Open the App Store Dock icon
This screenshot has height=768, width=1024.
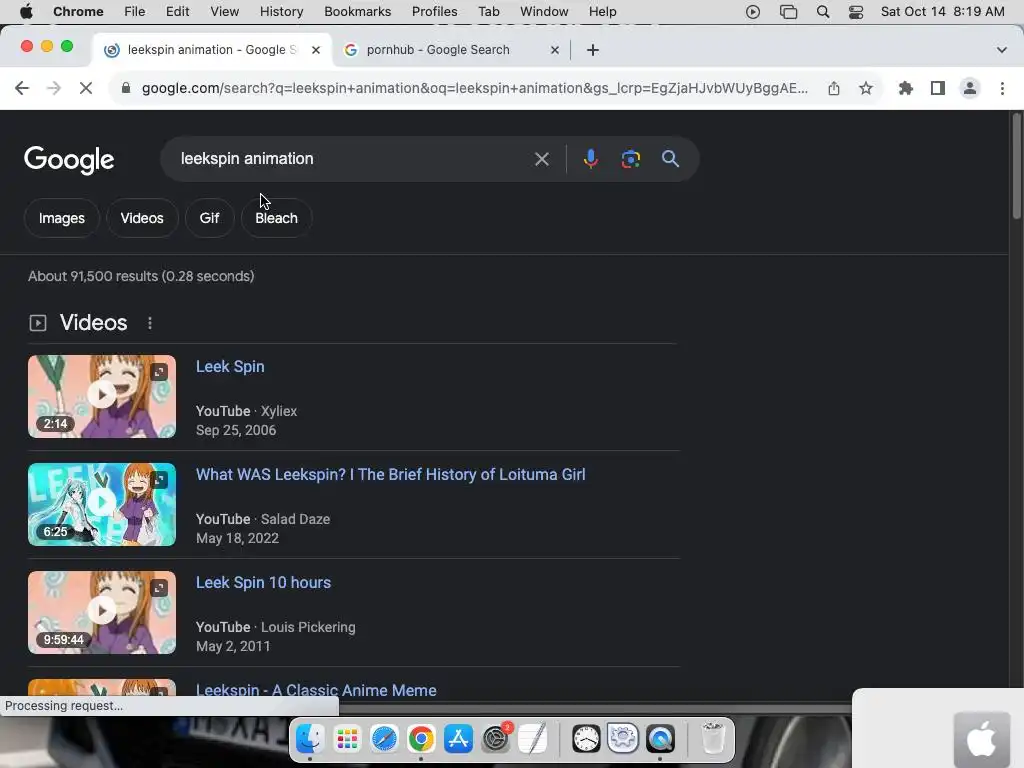458,739
